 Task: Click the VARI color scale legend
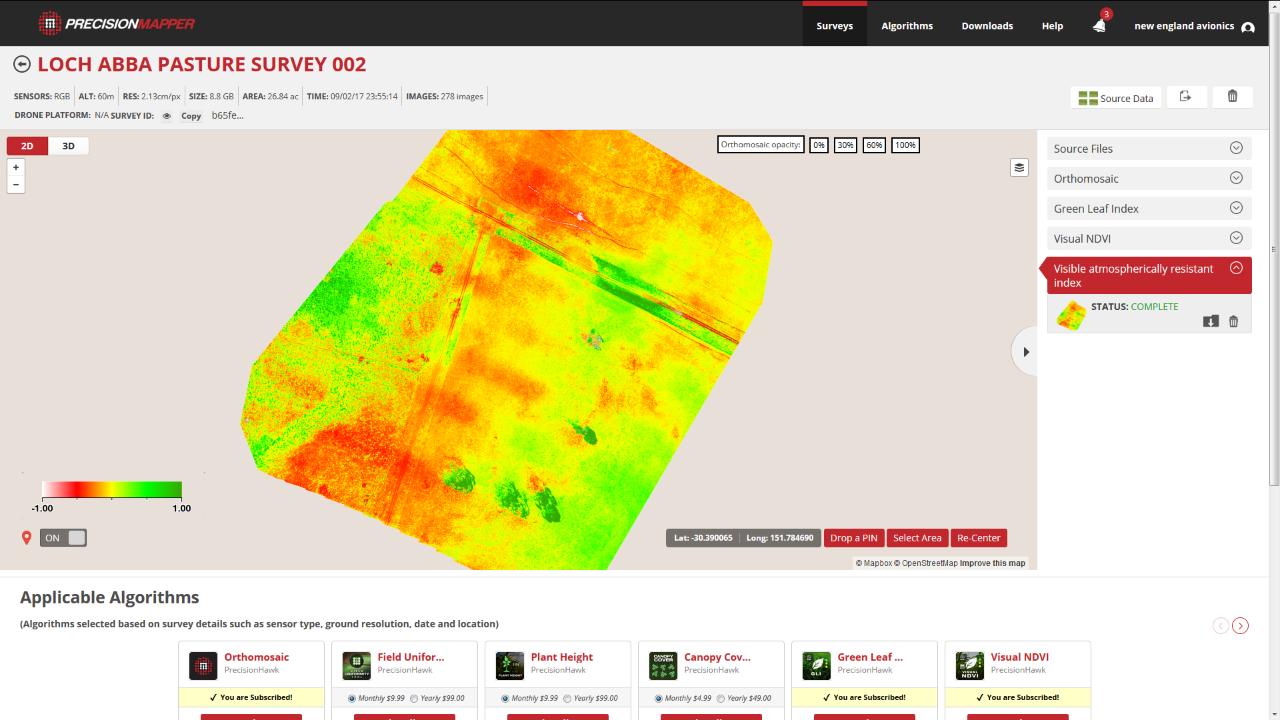110,490
